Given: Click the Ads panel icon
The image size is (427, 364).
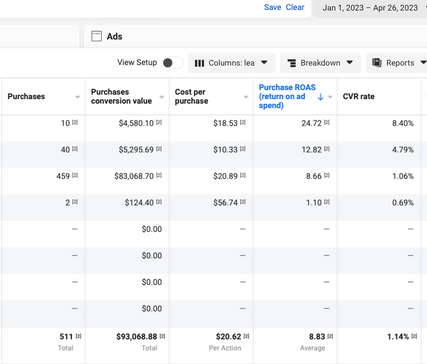Looking at the screenshot, I should click(96, 36).
